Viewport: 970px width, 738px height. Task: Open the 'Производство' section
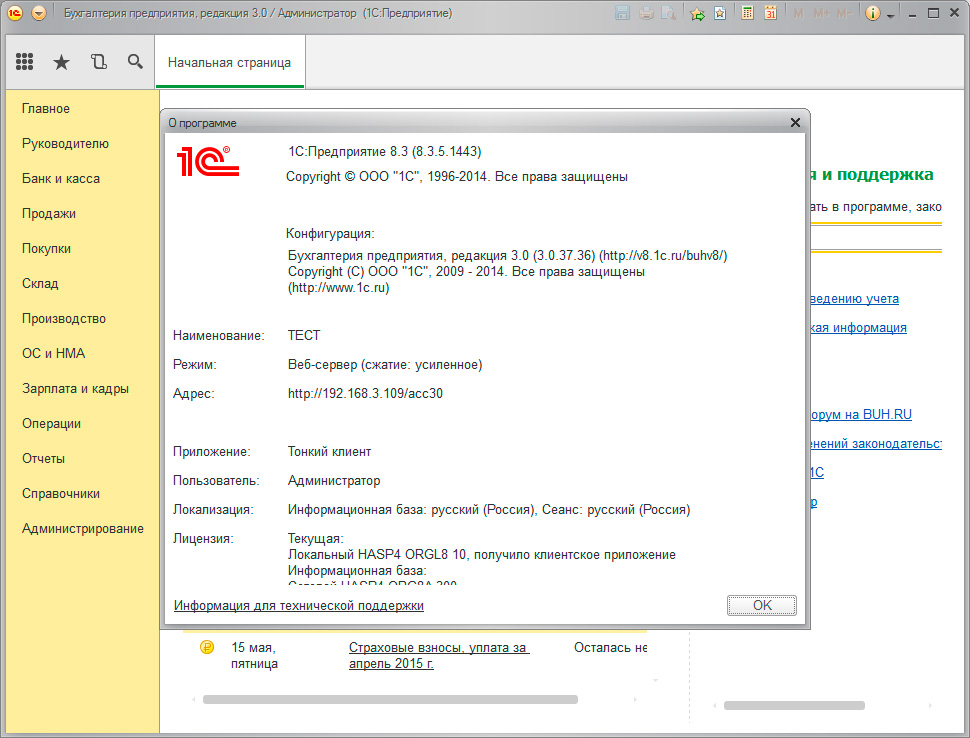click(64, 319)
